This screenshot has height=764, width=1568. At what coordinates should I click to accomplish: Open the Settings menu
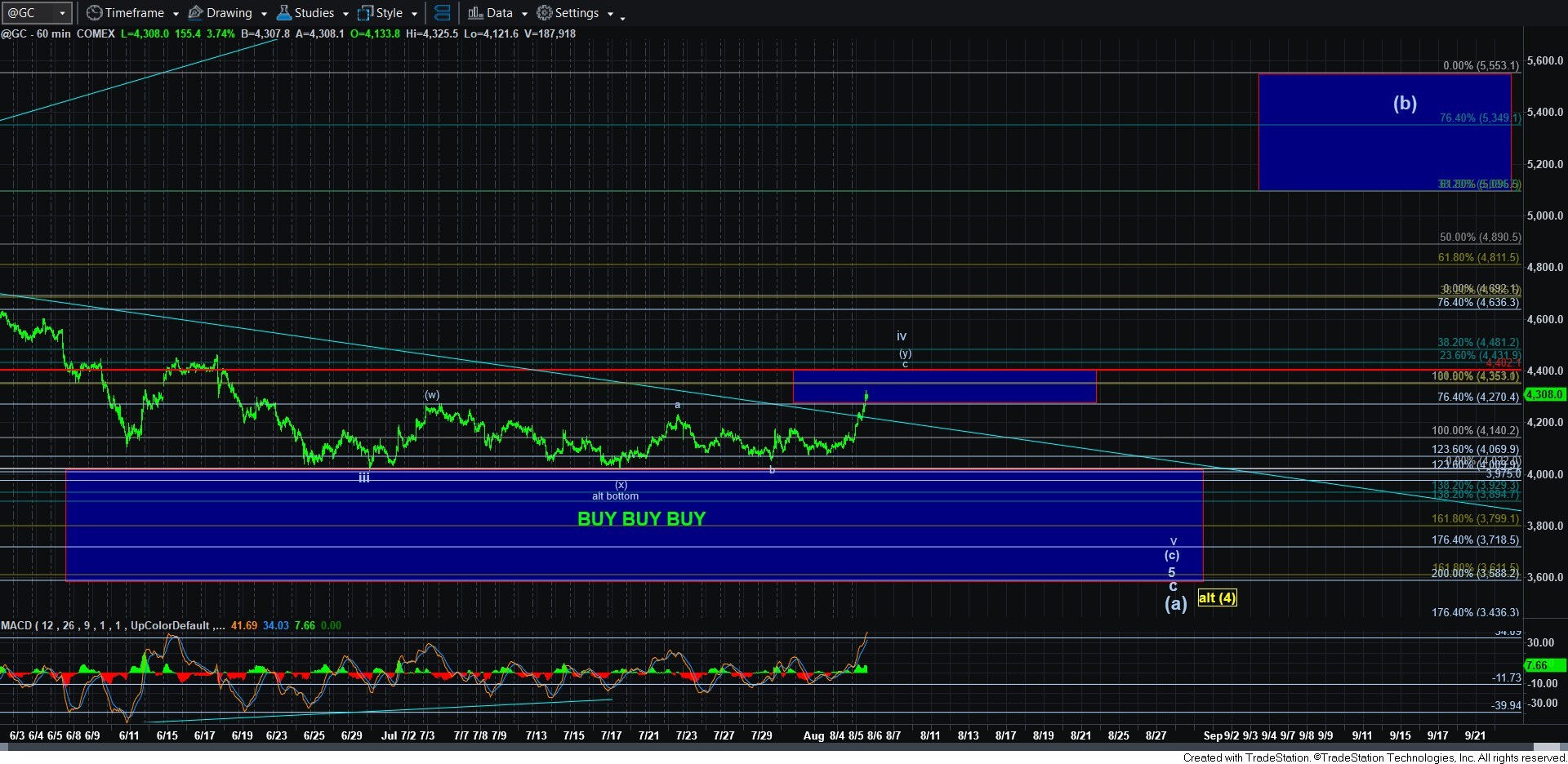point(574,13)
